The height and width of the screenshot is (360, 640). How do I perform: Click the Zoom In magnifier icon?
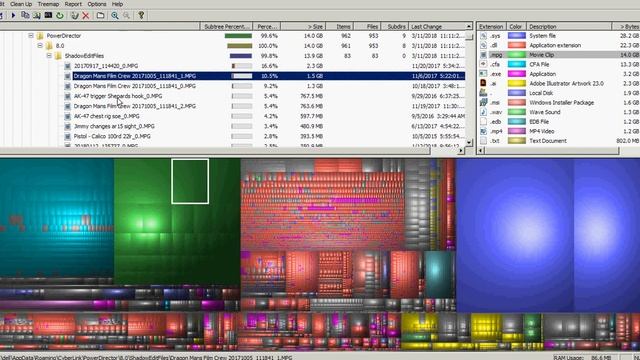[115, 16]
